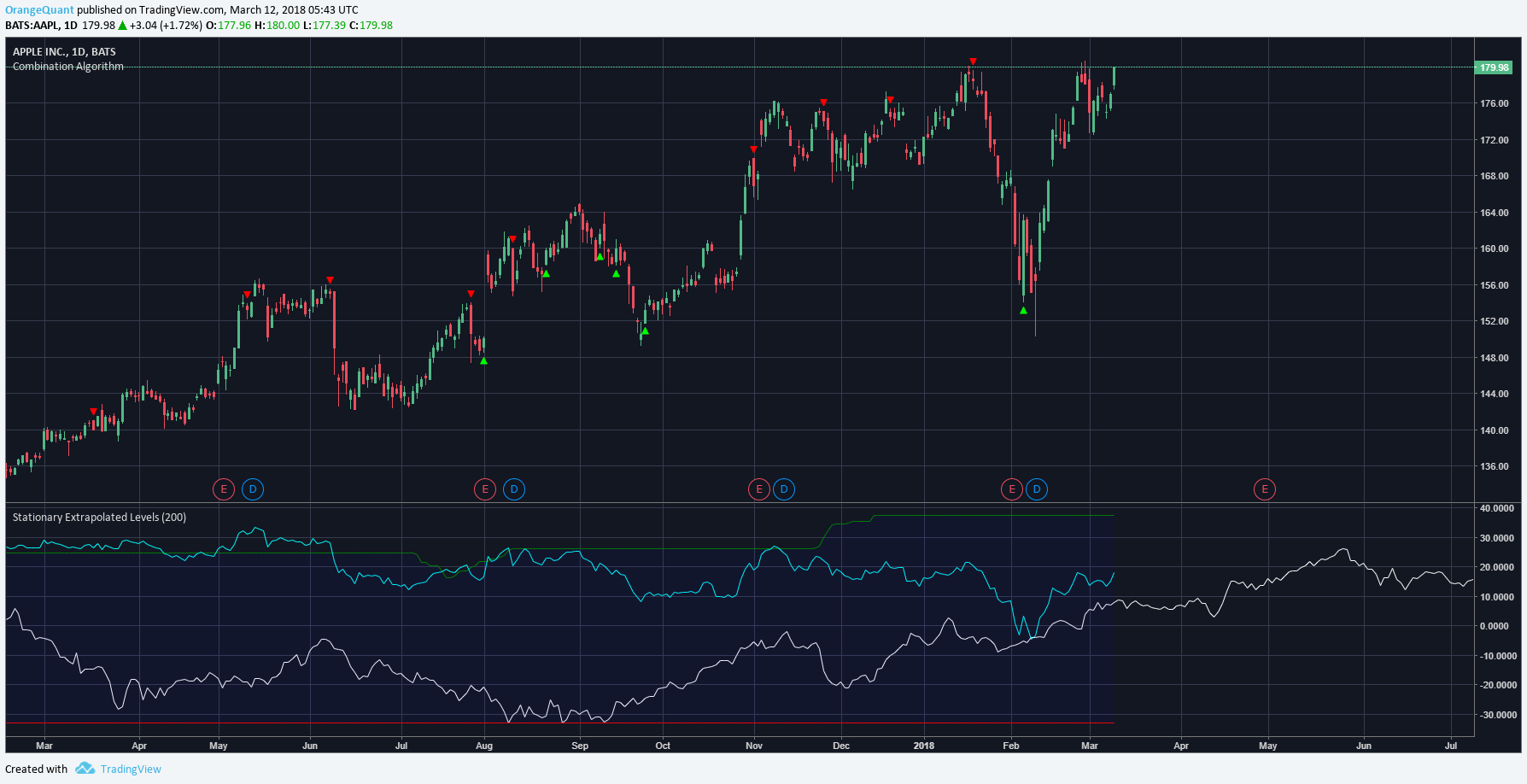The width and height of the screenshot is (1527, 784).
Task: Select the green buy triangle at February low
Action: pyautogui.click(x=1023, y=310)
